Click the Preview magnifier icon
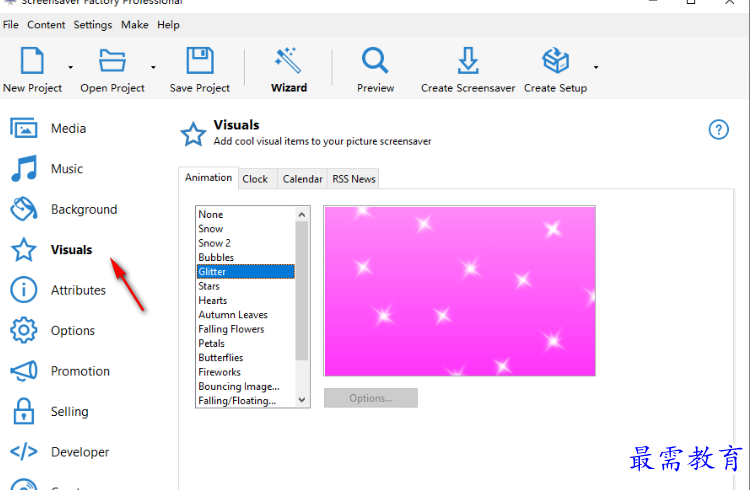751x490 pixels. pos(375,60)
